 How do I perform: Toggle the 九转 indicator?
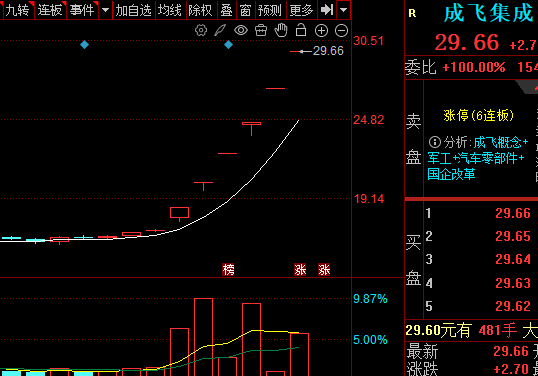pyautogui.click(x=18, y=10)
